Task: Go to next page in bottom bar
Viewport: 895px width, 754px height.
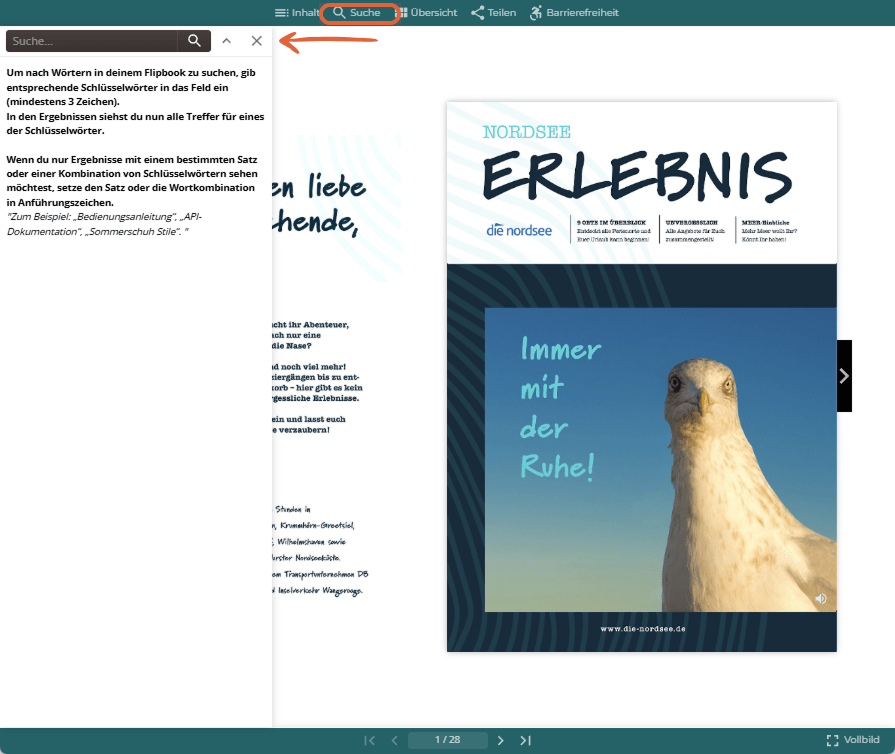Action: [501, 740]
